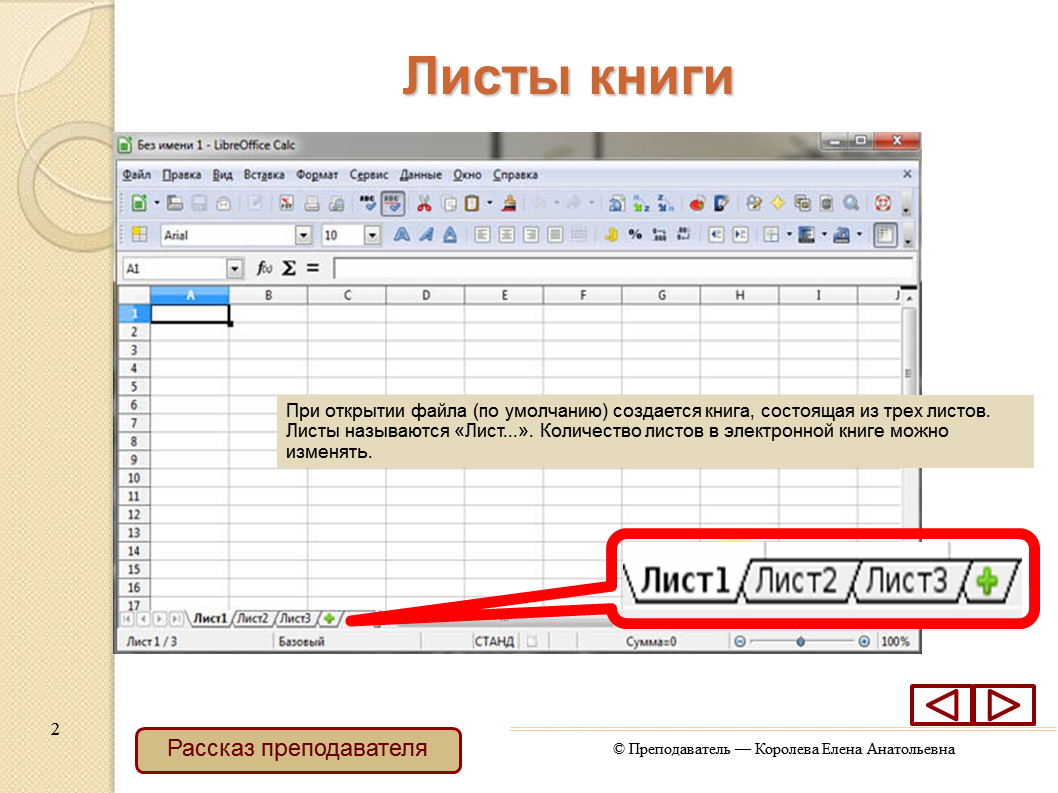Open dropdown arrow beside Paste icon

[489, 203]
